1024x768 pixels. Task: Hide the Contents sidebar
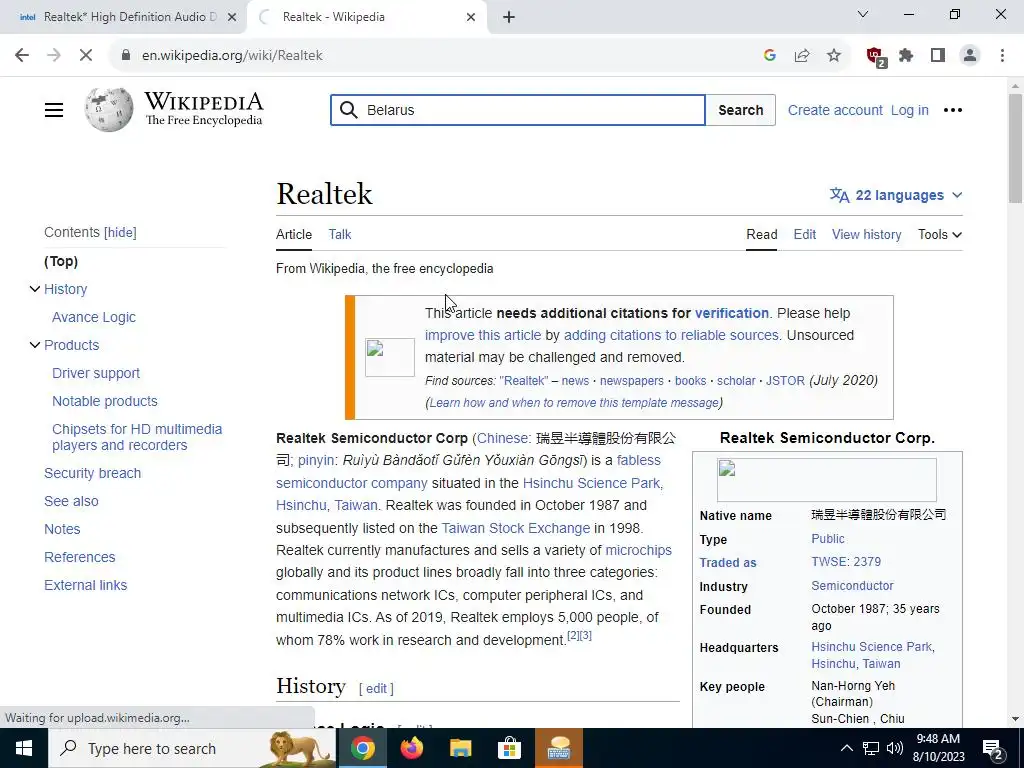coord(120,232)
